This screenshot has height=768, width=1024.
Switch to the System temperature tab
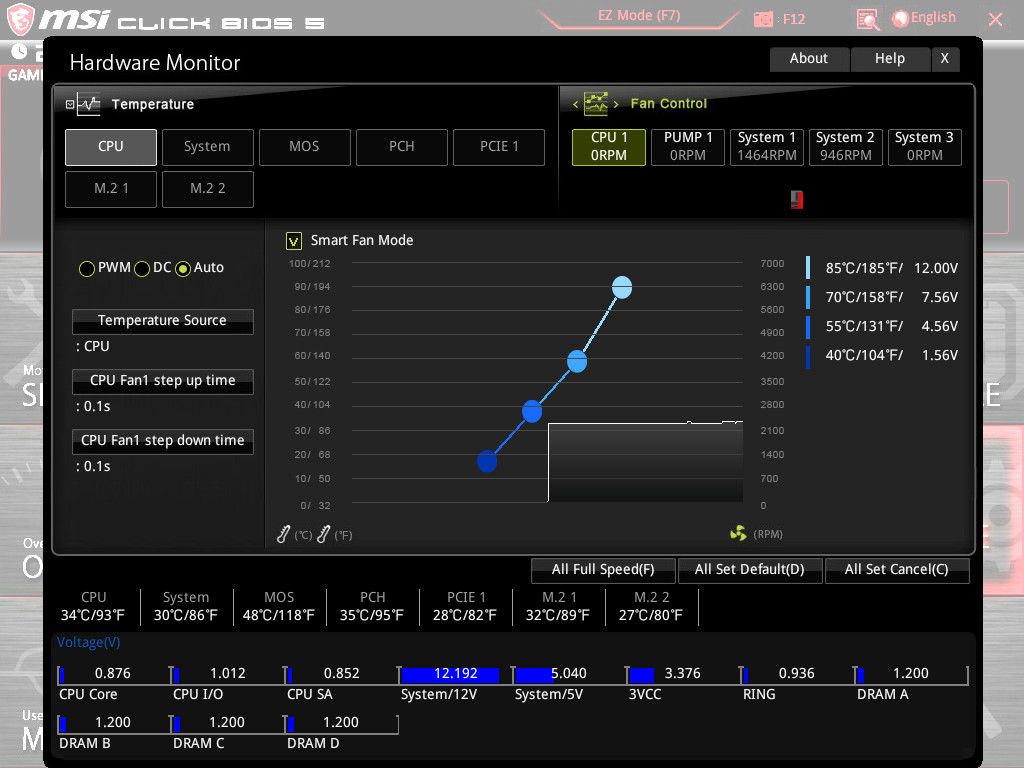(207, 146)
